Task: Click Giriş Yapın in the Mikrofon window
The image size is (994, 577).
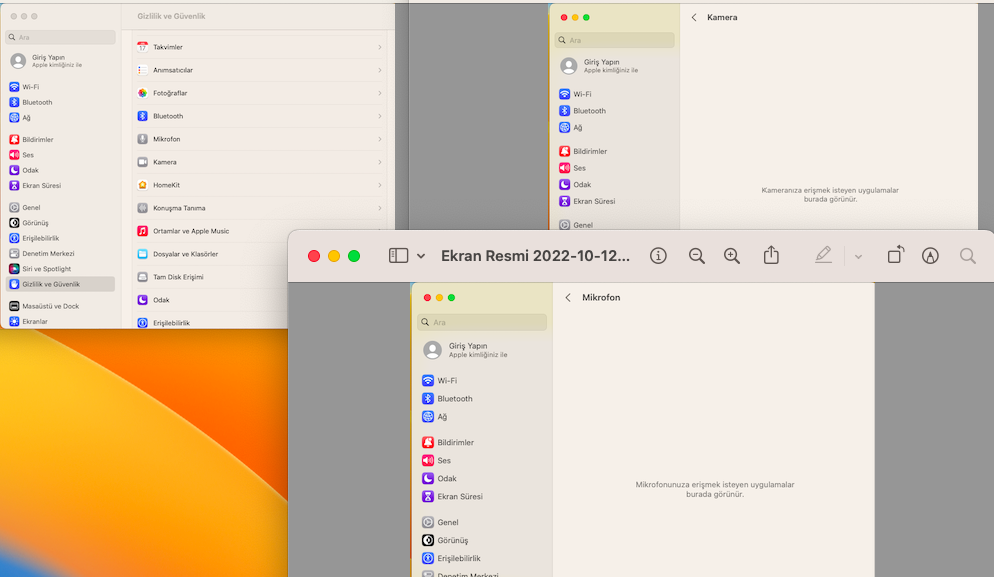Action: click(467, 346)
